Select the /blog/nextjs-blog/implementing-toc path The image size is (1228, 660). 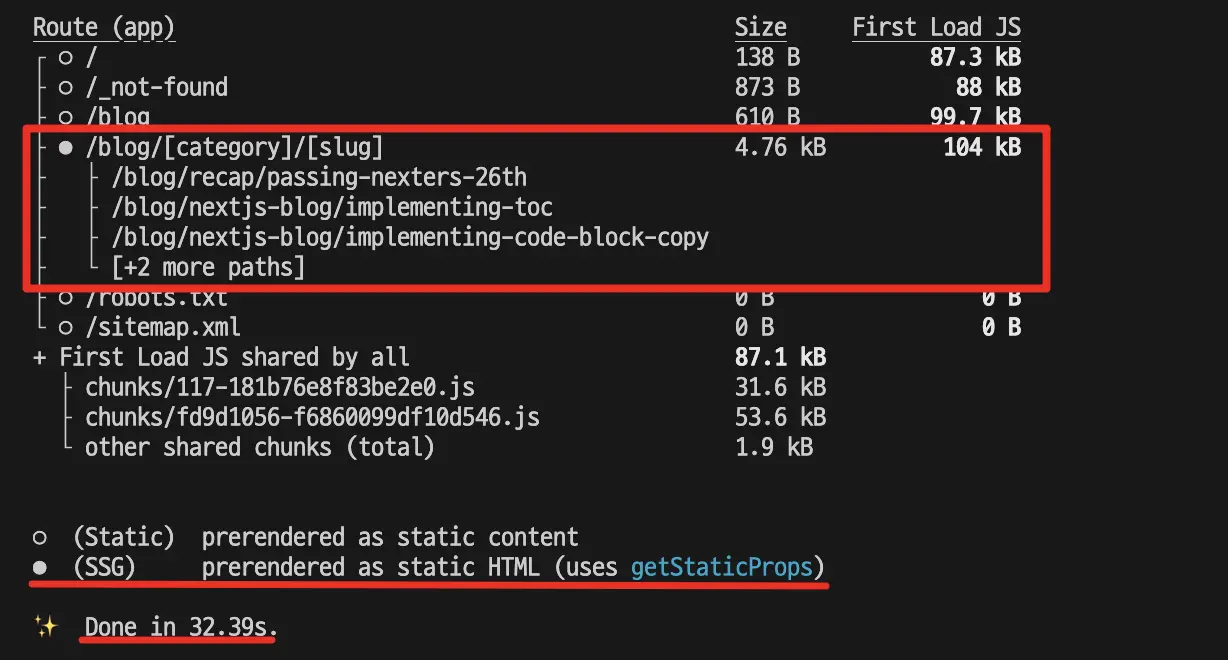pyautogui.click(x=332, y=208)
